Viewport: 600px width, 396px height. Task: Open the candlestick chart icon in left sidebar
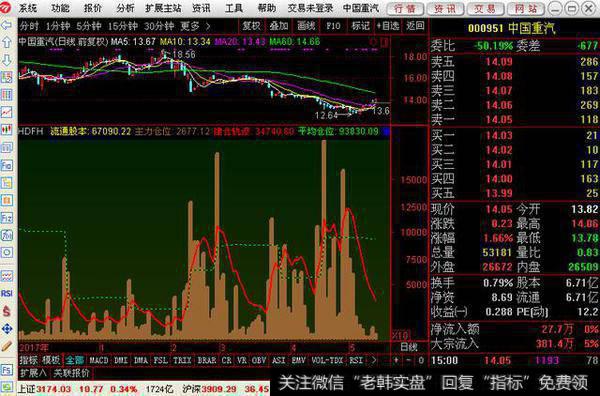(x=7, y=130)
